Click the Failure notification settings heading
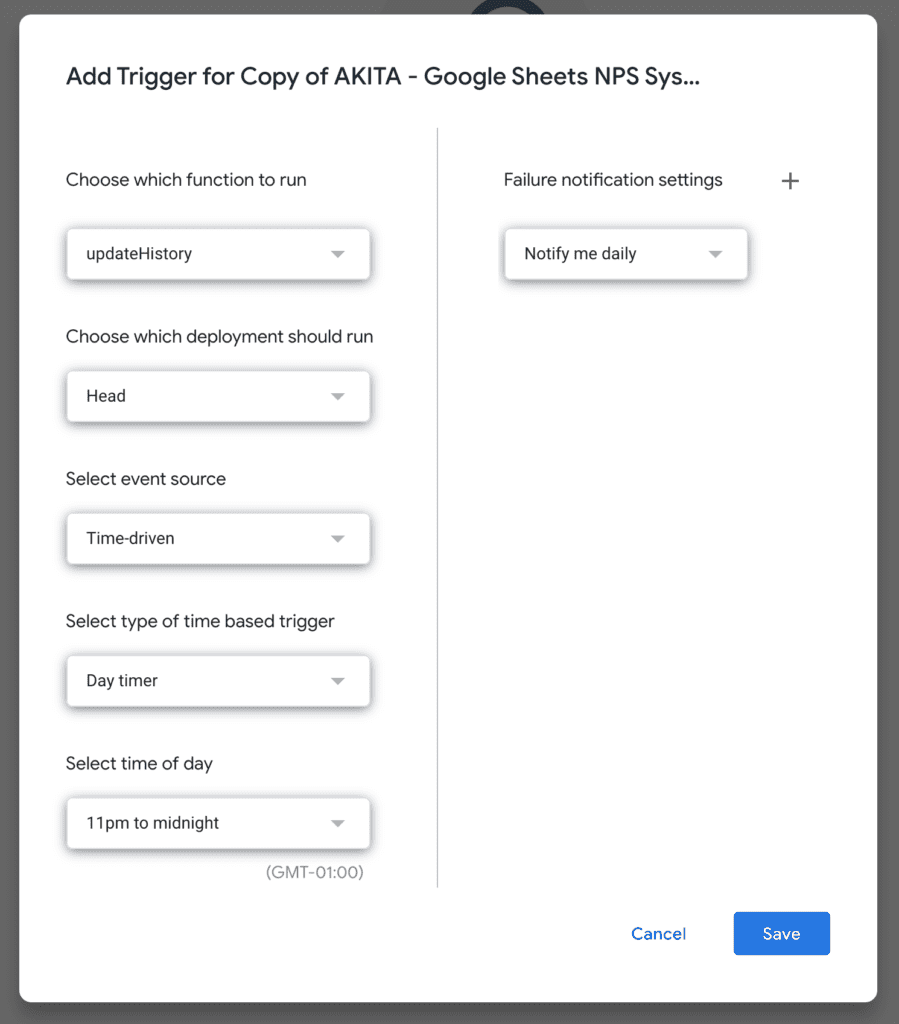This screenshot has height=1024, width=899. (x=612, y=180)
